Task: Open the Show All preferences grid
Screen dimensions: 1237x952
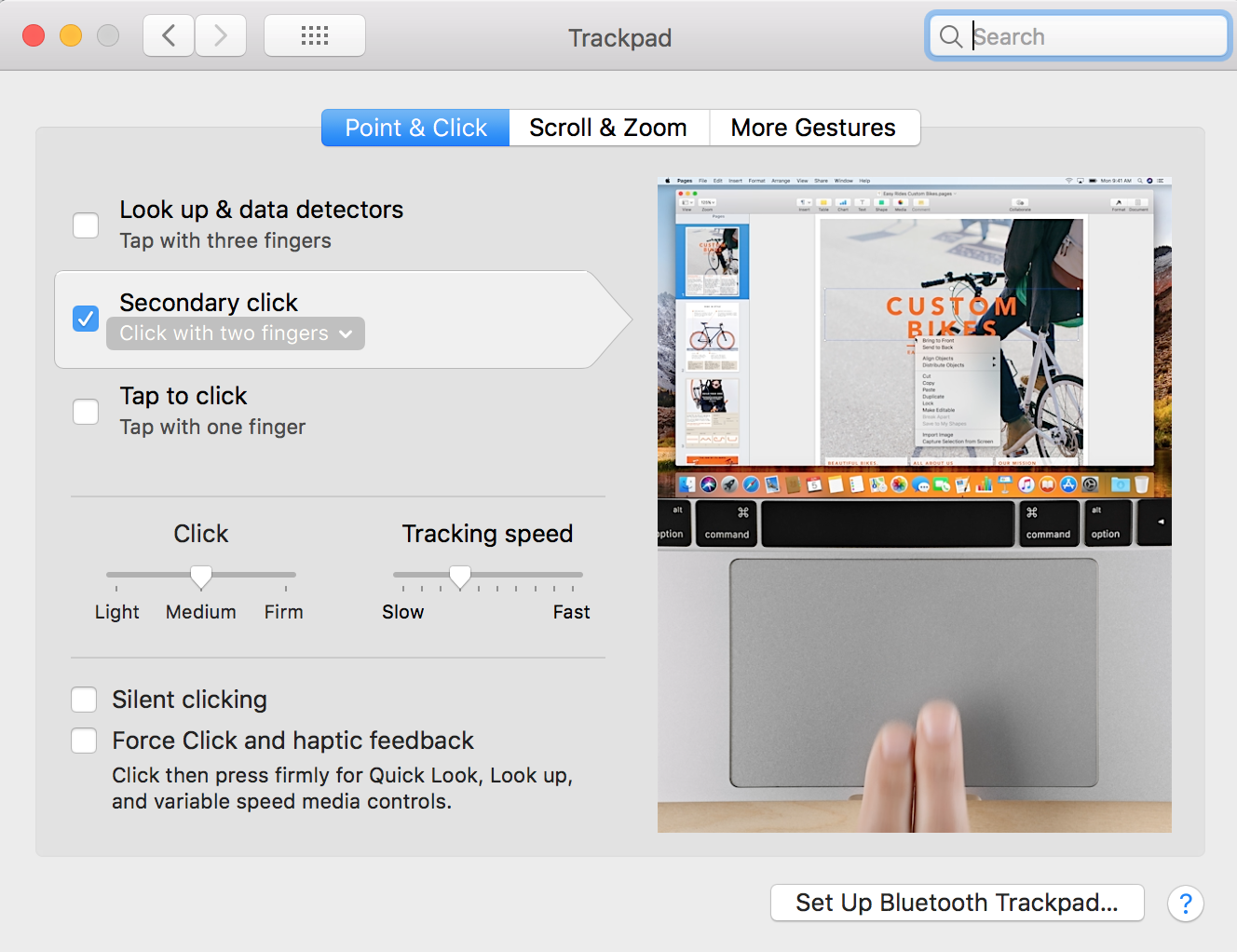Action: tap(314, 34)
